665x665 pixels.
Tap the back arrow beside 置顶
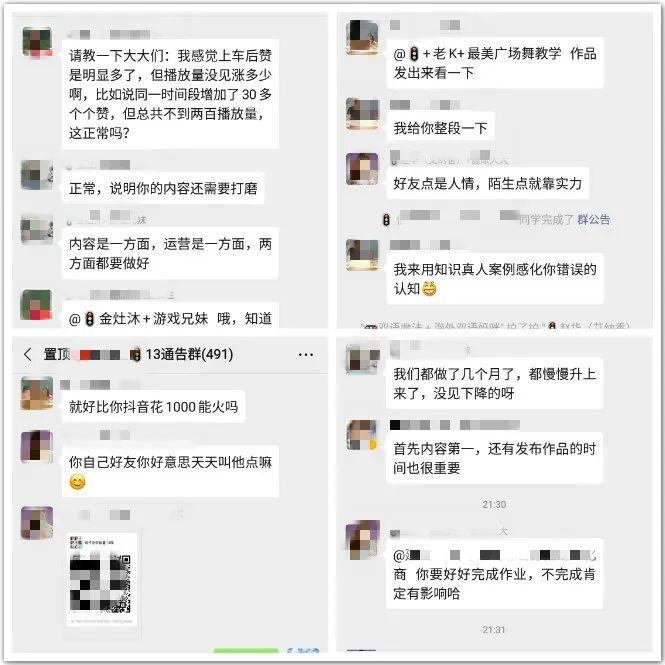[28, 354]
